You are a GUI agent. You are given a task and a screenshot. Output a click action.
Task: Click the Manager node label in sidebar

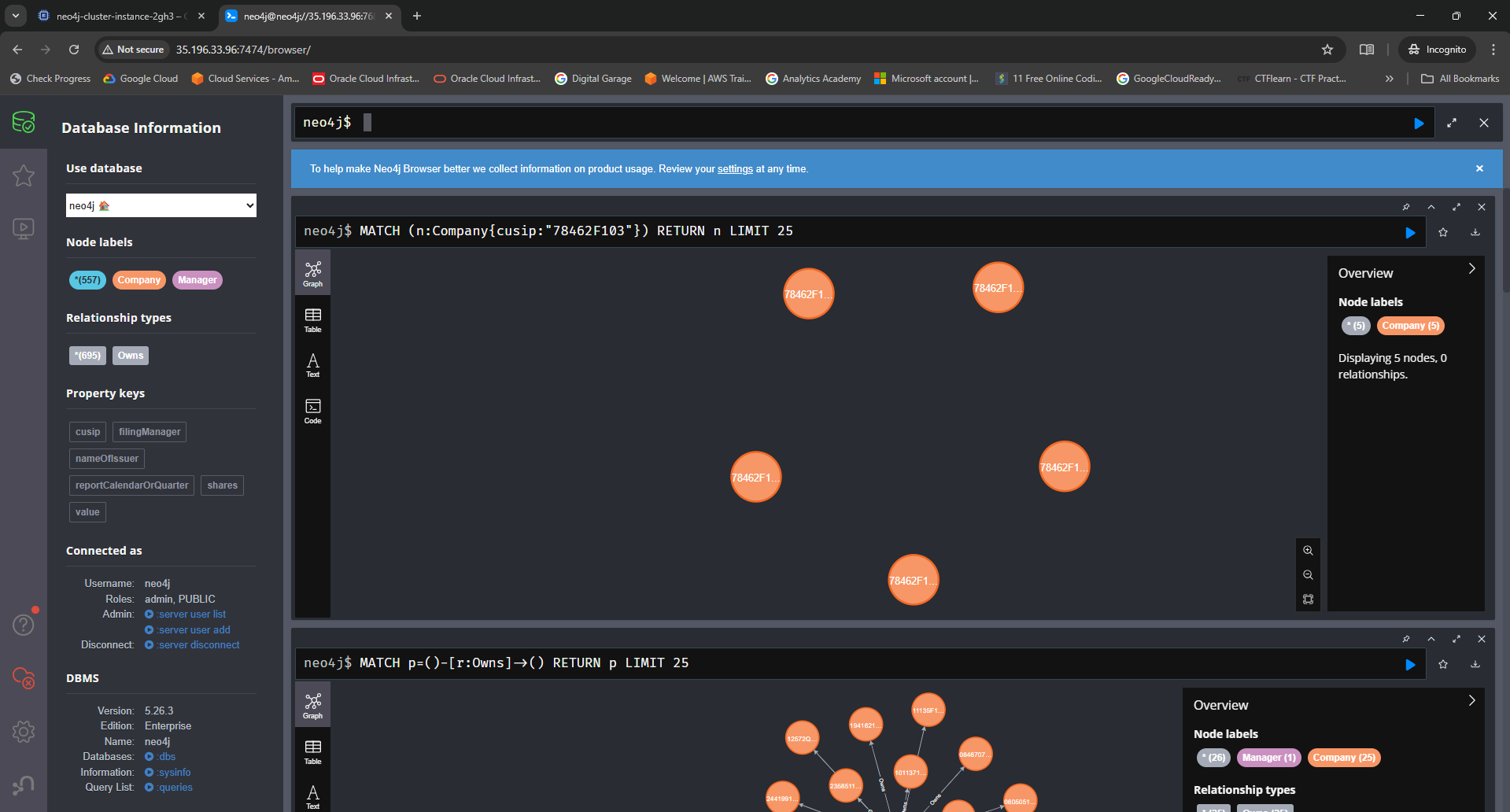[x=197, y=280]
